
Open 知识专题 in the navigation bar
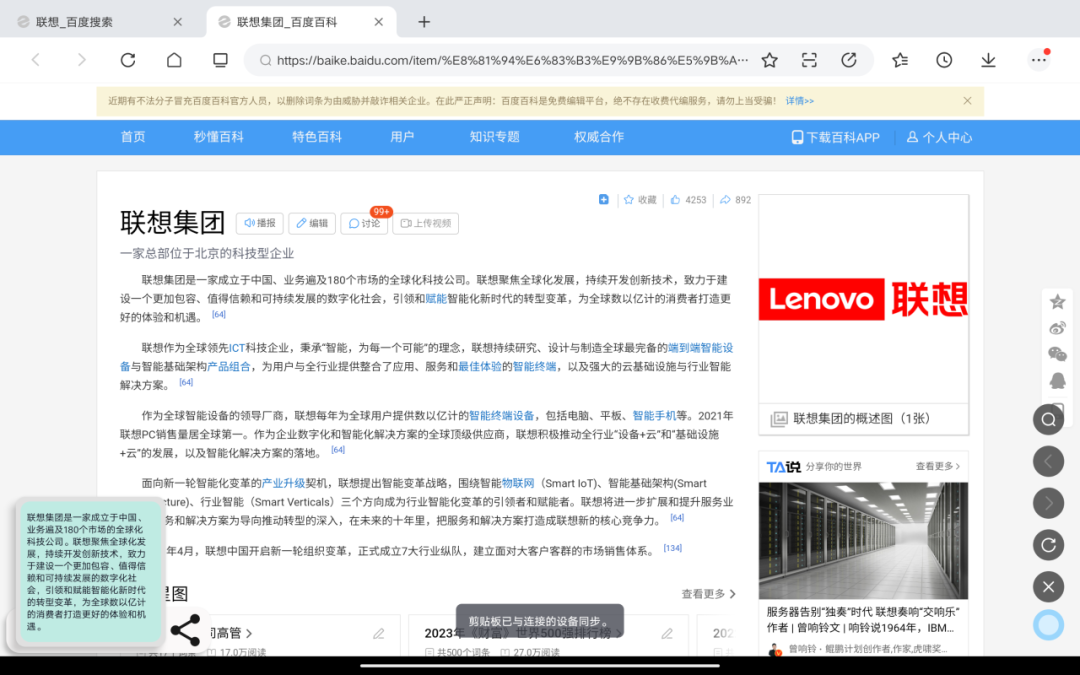[495, 137]
